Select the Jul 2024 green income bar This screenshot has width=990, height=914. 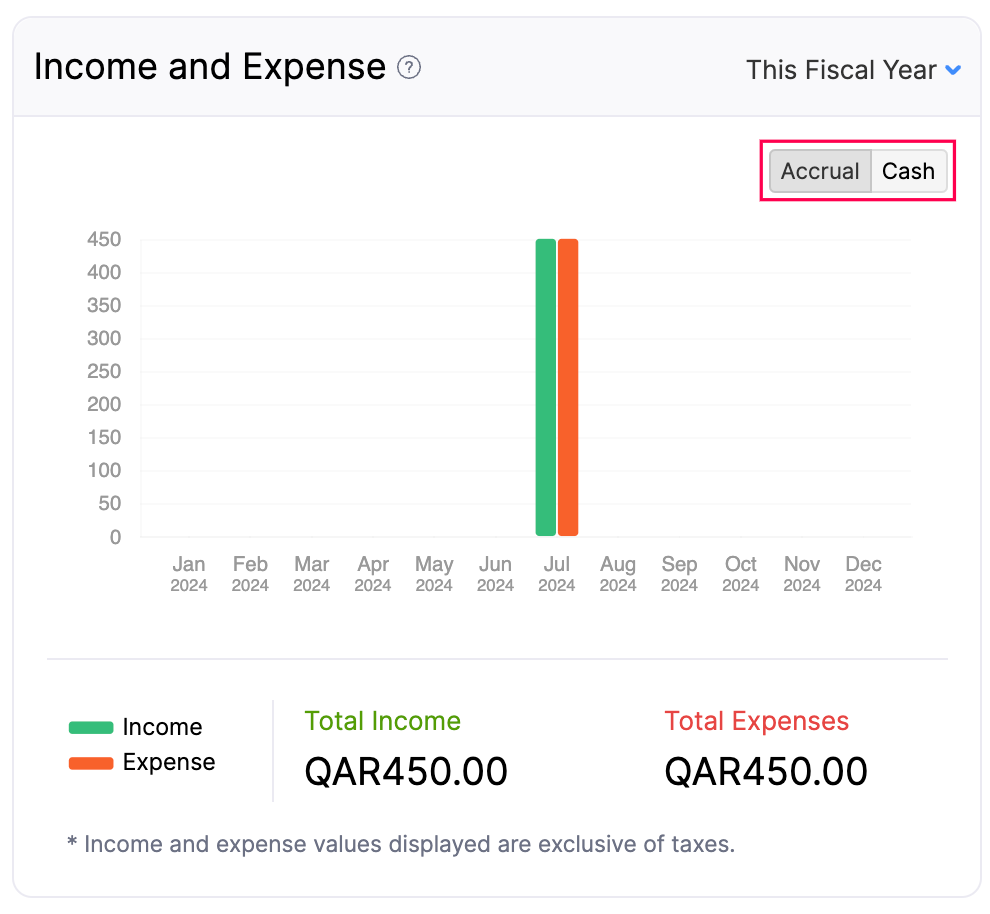coord(544,385)
